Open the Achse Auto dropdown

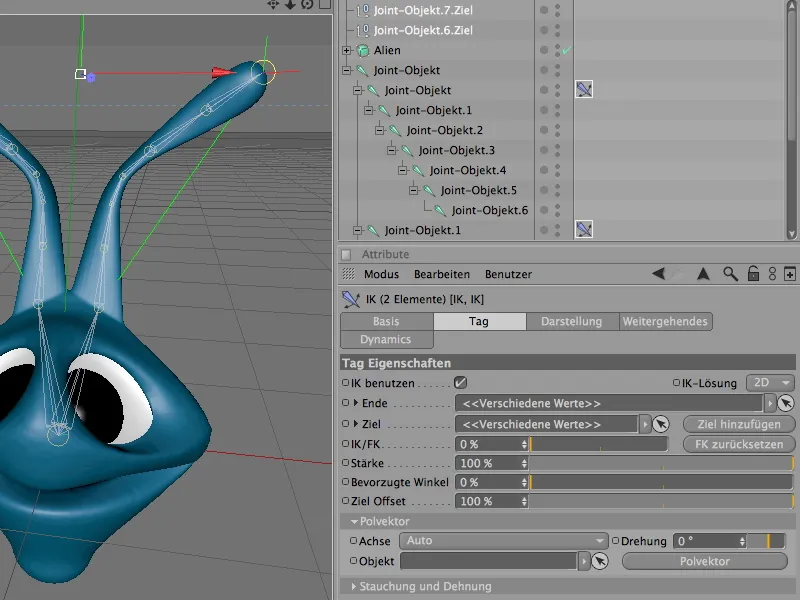point(504,541)
